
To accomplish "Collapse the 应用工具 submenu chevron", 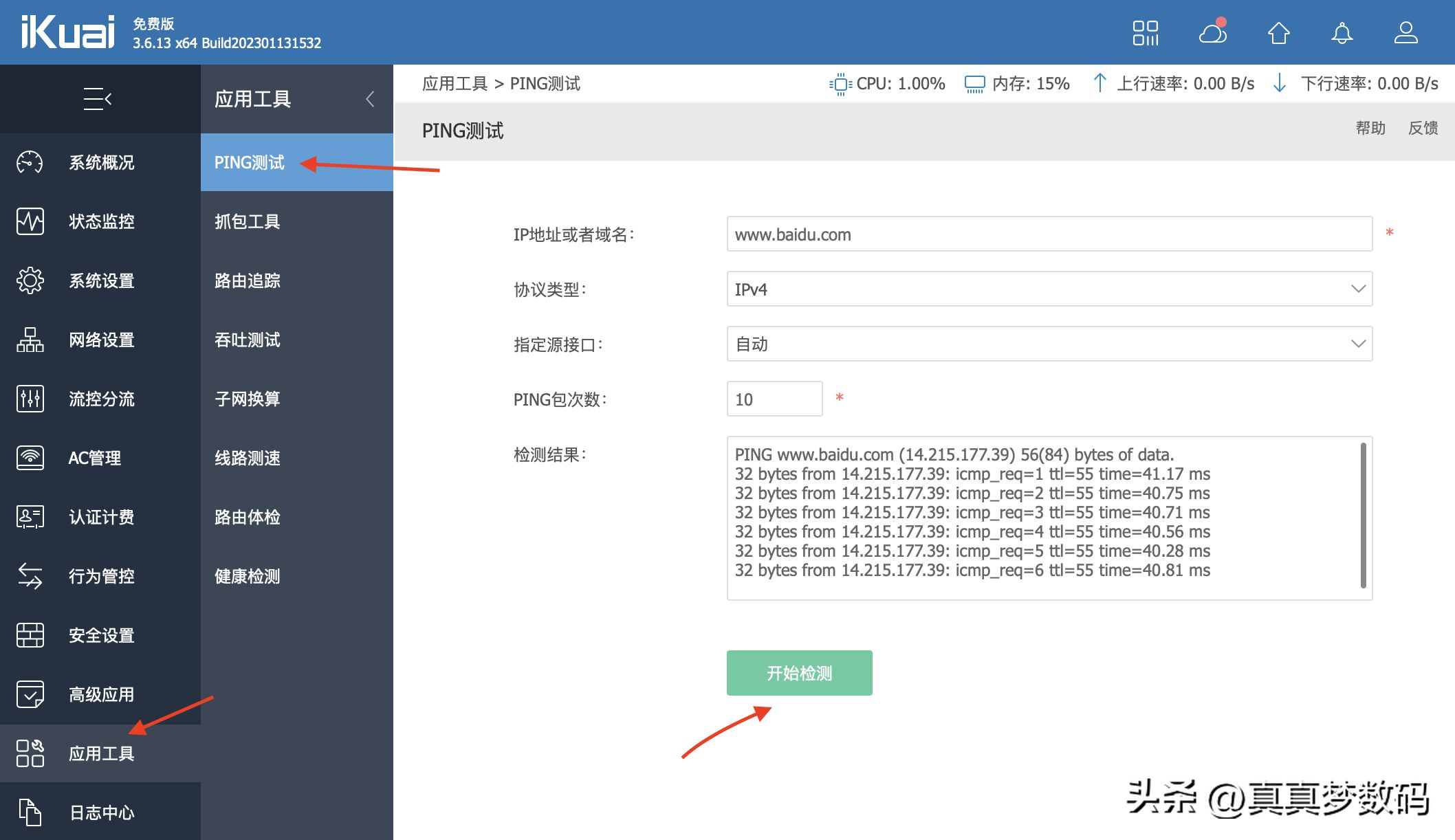I will [370, 99].
